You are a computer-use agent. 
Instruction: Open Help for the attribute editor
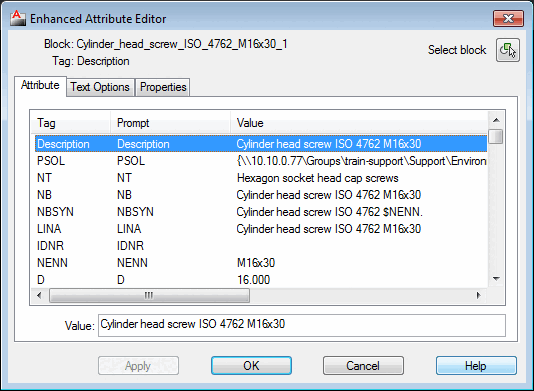coord(476,366)
